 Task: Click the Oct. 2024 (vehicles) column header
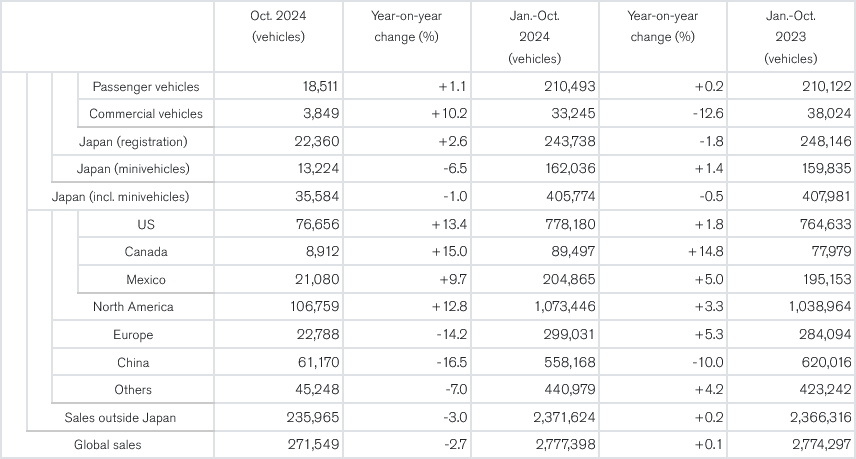[x=278, y=26]
